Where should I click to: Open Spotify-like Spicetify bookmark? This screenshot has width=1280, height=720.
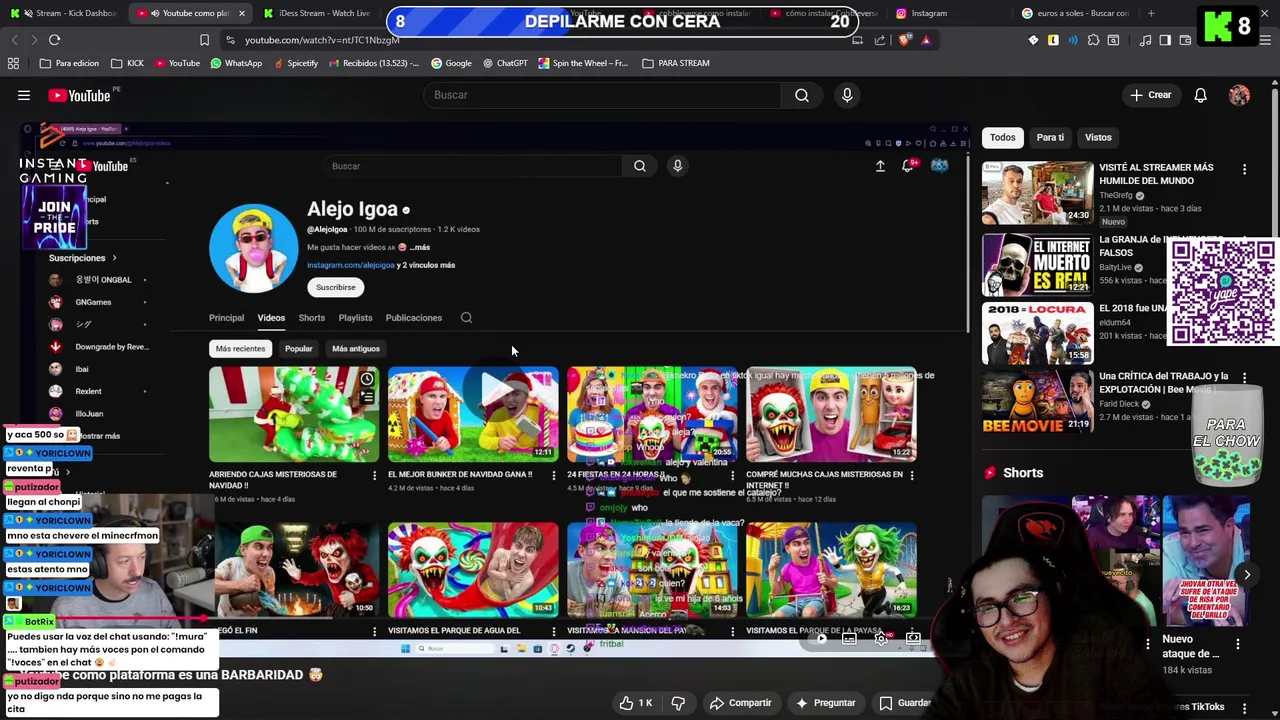click(295, 63)
